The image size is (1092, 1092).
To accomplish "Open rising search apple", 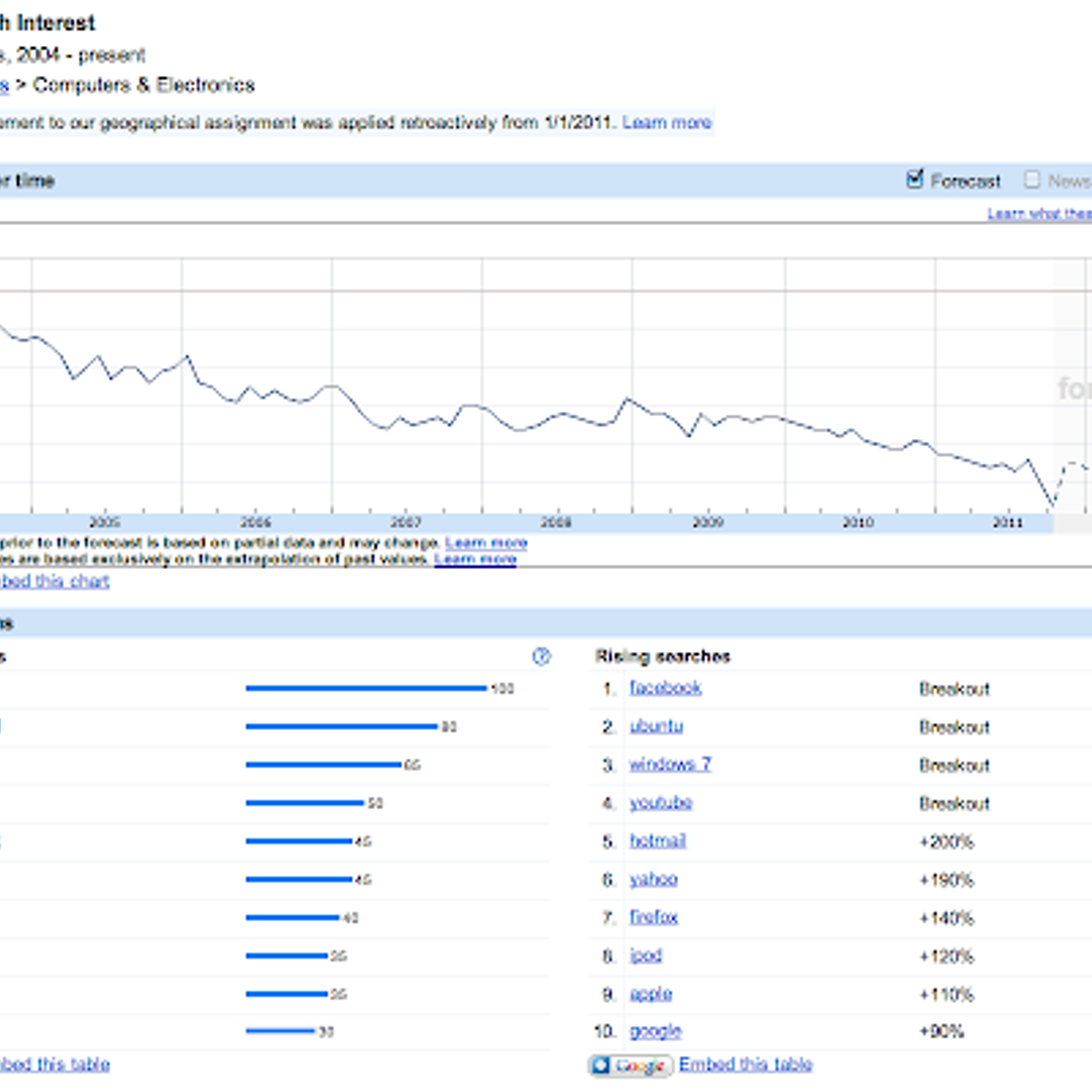I will click(650, 994).
